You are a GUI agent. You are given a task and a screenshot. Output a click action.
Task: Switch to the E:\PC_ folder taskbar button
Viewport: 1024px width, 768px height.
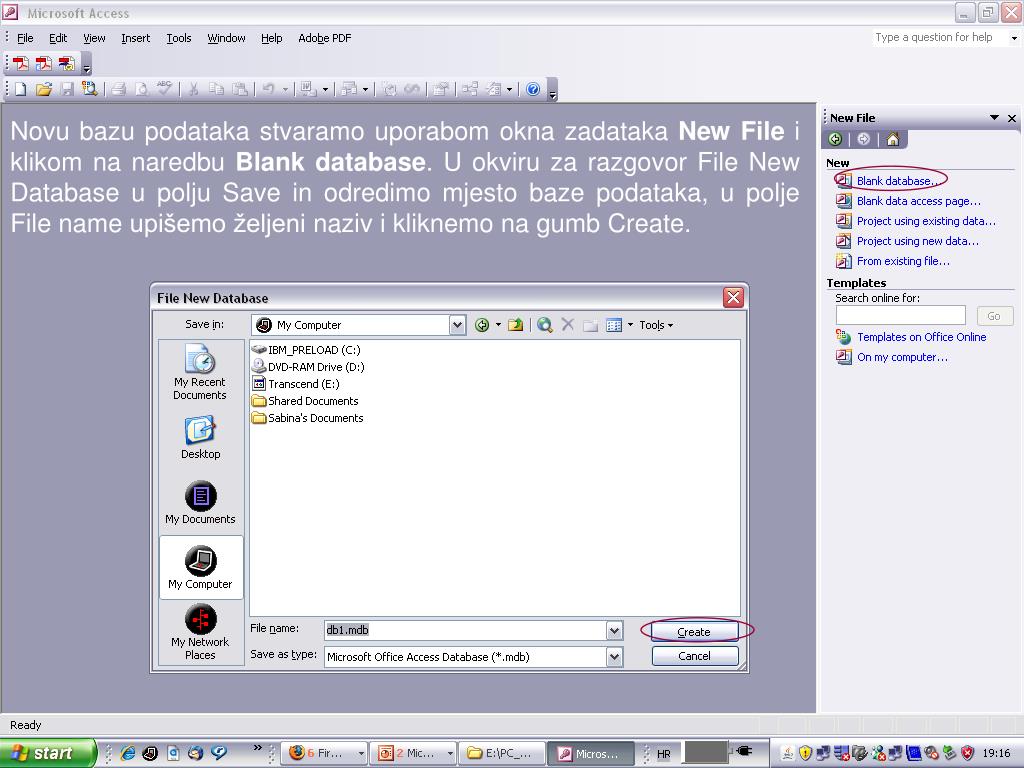tap(501, 753)
